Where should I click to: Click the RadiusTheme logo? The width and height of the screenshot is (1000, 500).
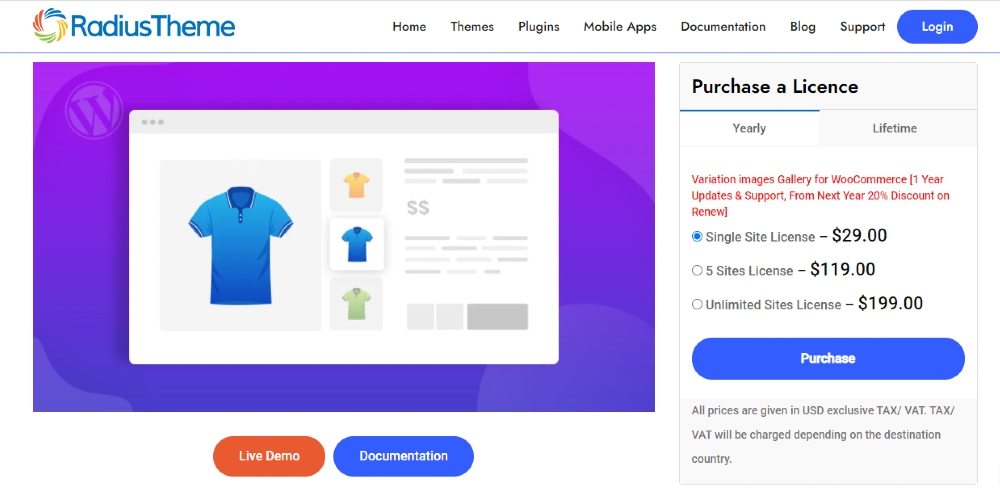134,26
